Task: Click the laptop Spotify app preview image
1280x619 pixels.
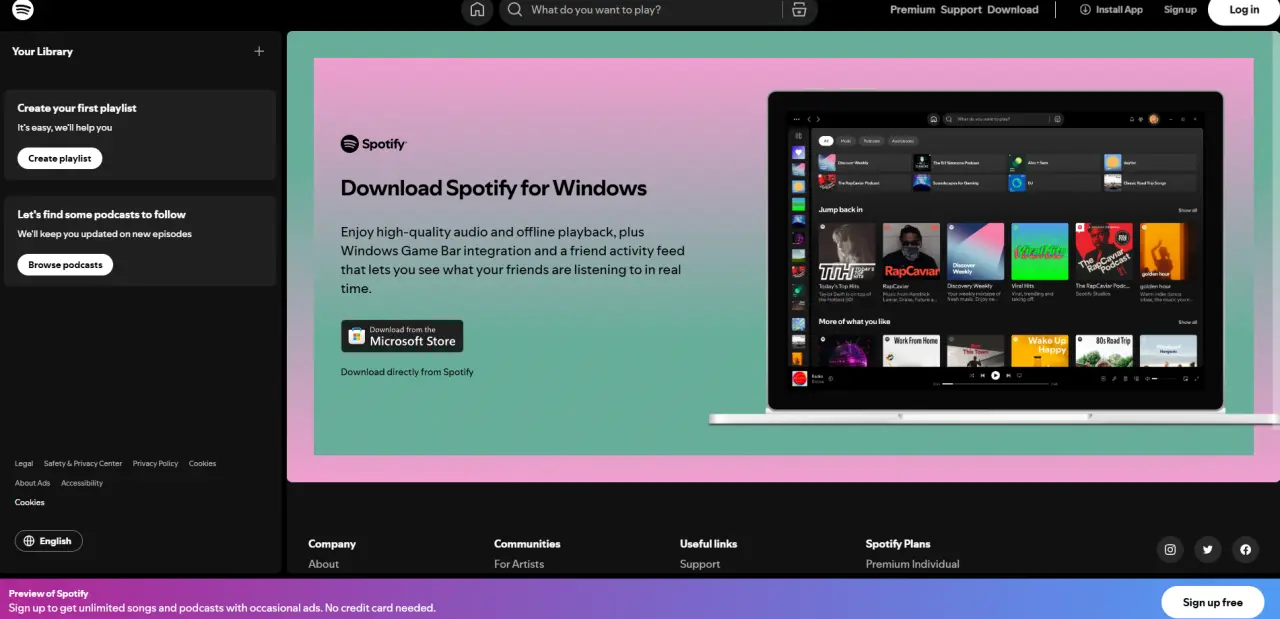Action: (994, 257)
